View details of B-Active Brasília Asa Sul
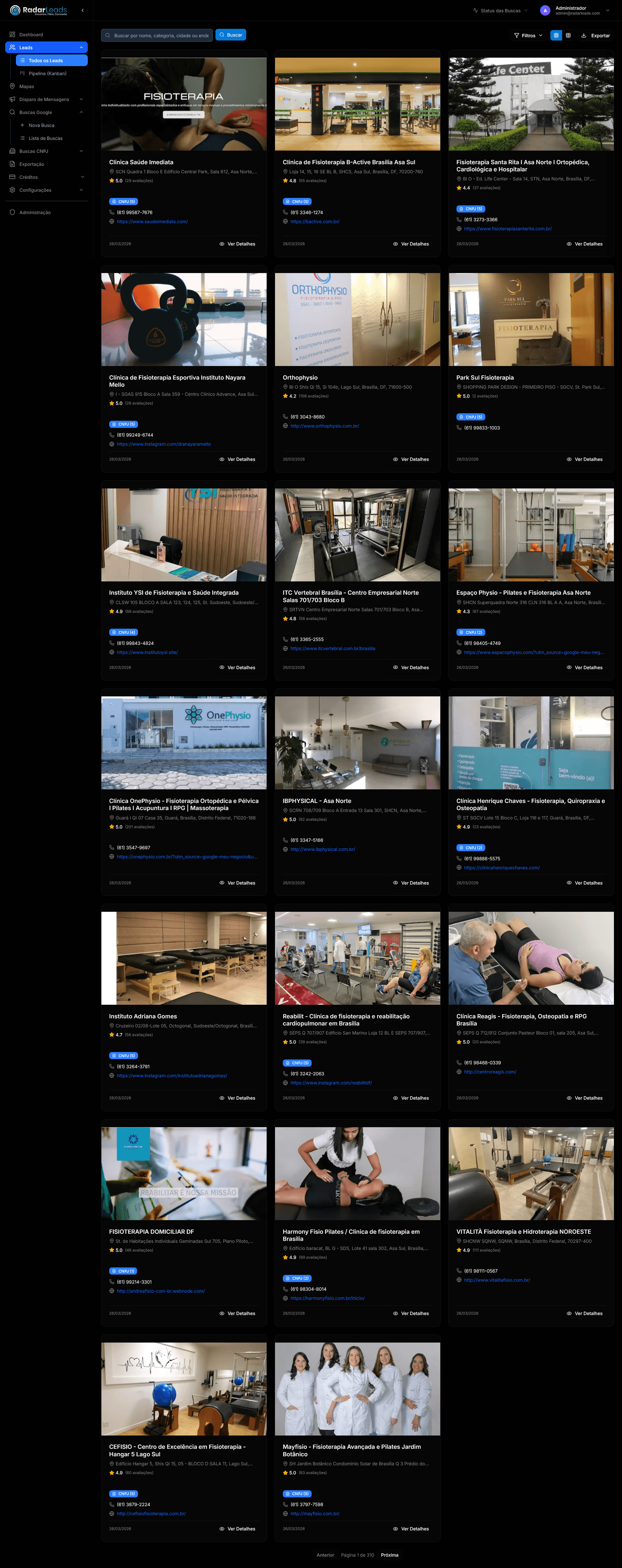Screen dimensions: 622x1568 pyautogui.click(x=411, y=244)
